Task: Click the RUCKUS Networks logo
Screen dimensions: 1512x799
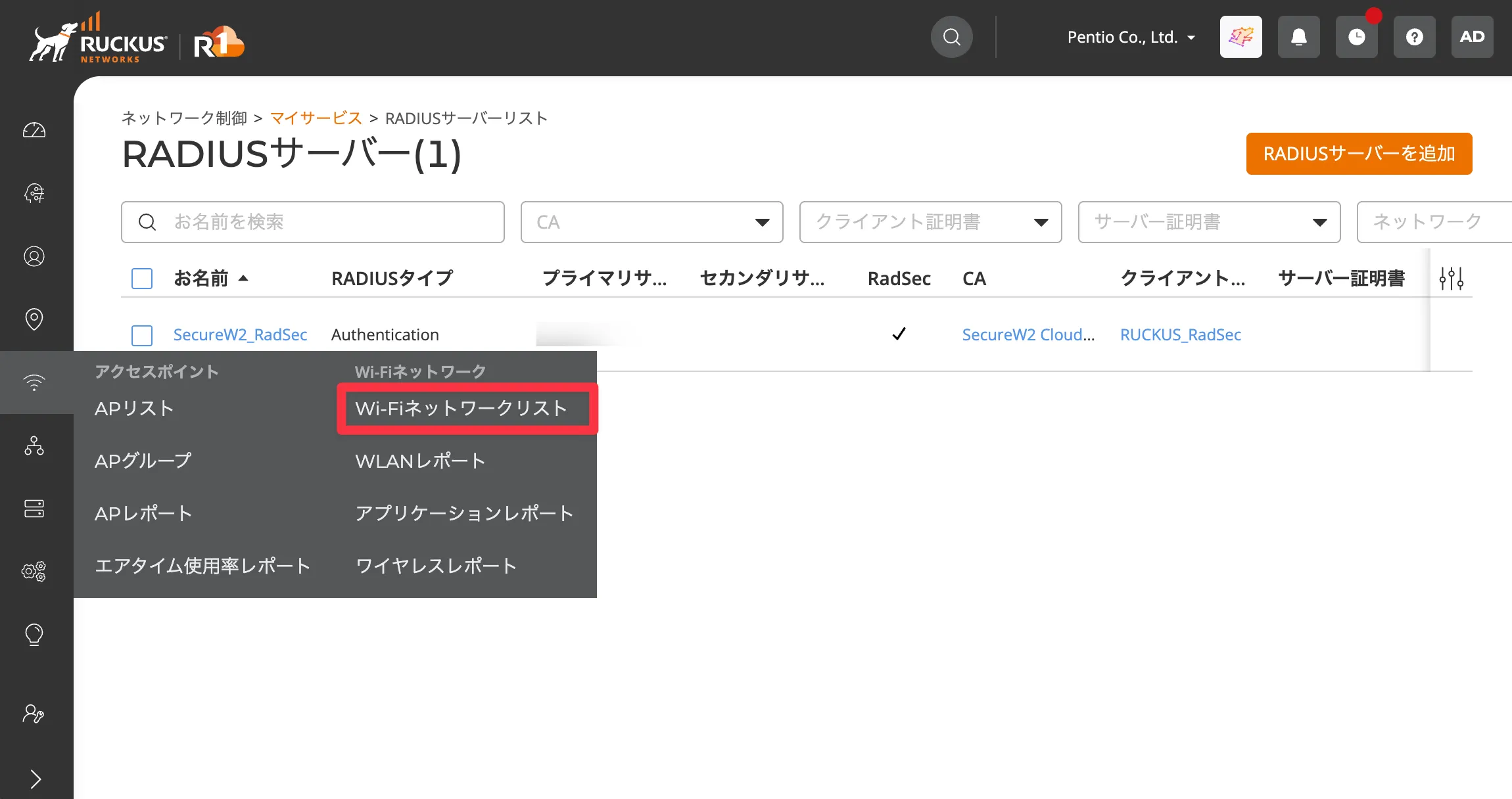Action: tap(99, 38)
